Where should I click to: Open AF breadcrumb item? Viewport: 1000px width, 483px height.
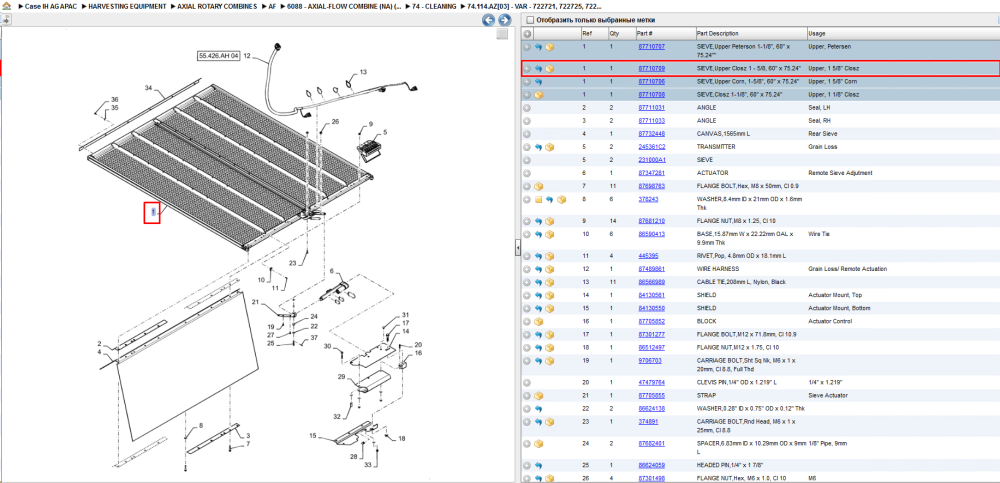(272, 6)
